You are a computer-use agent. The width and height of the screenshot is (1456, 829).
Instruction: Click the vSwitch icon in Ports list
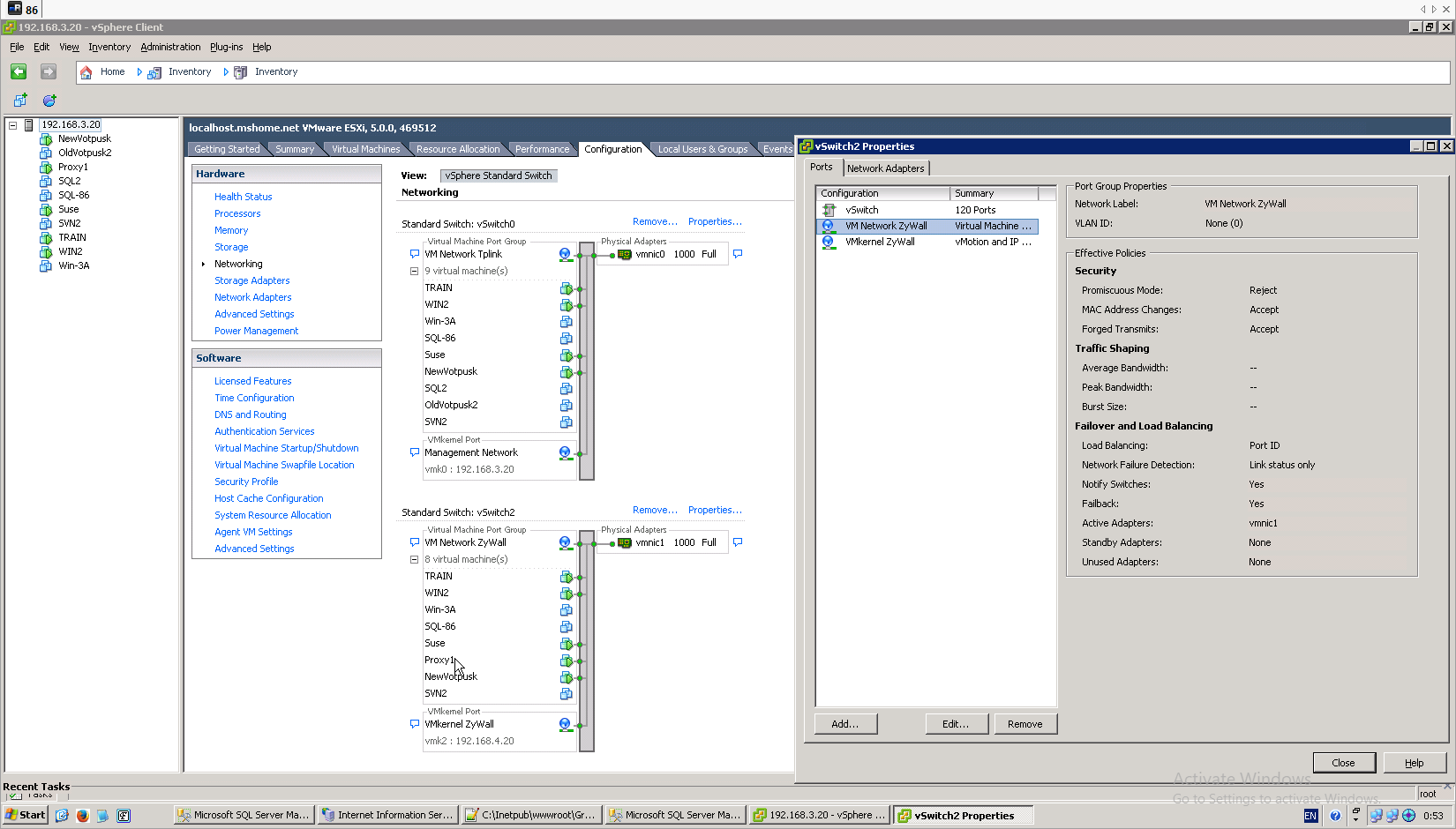[x=829, y=210]
